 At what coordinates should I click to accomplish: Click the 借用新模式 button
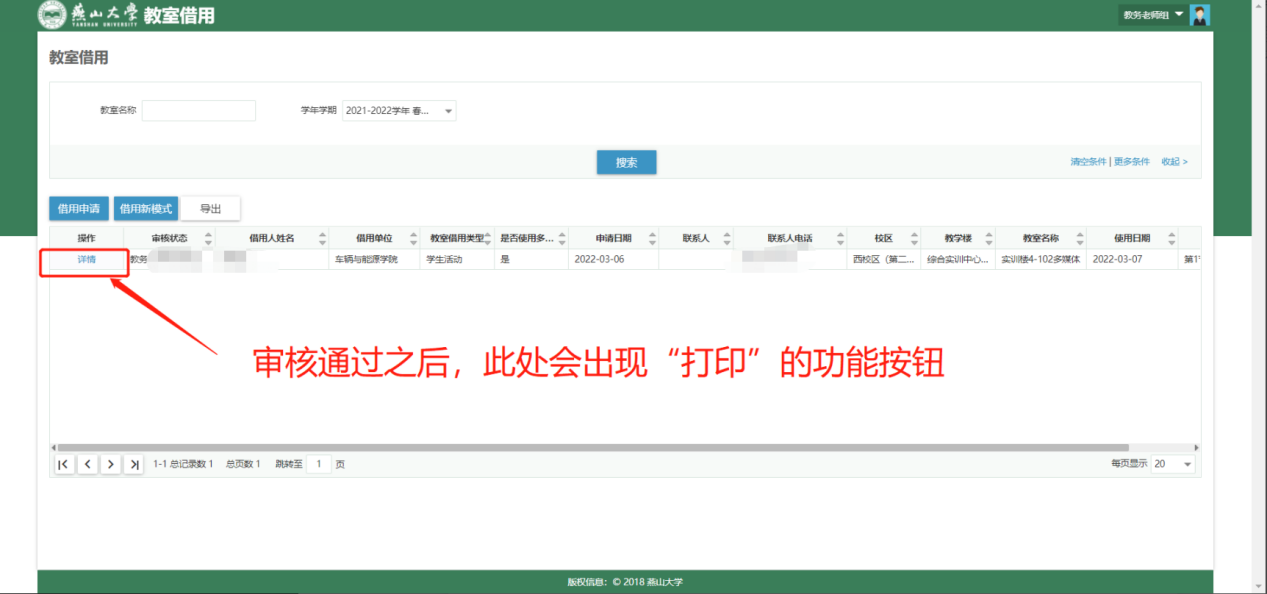pos(145,209)
